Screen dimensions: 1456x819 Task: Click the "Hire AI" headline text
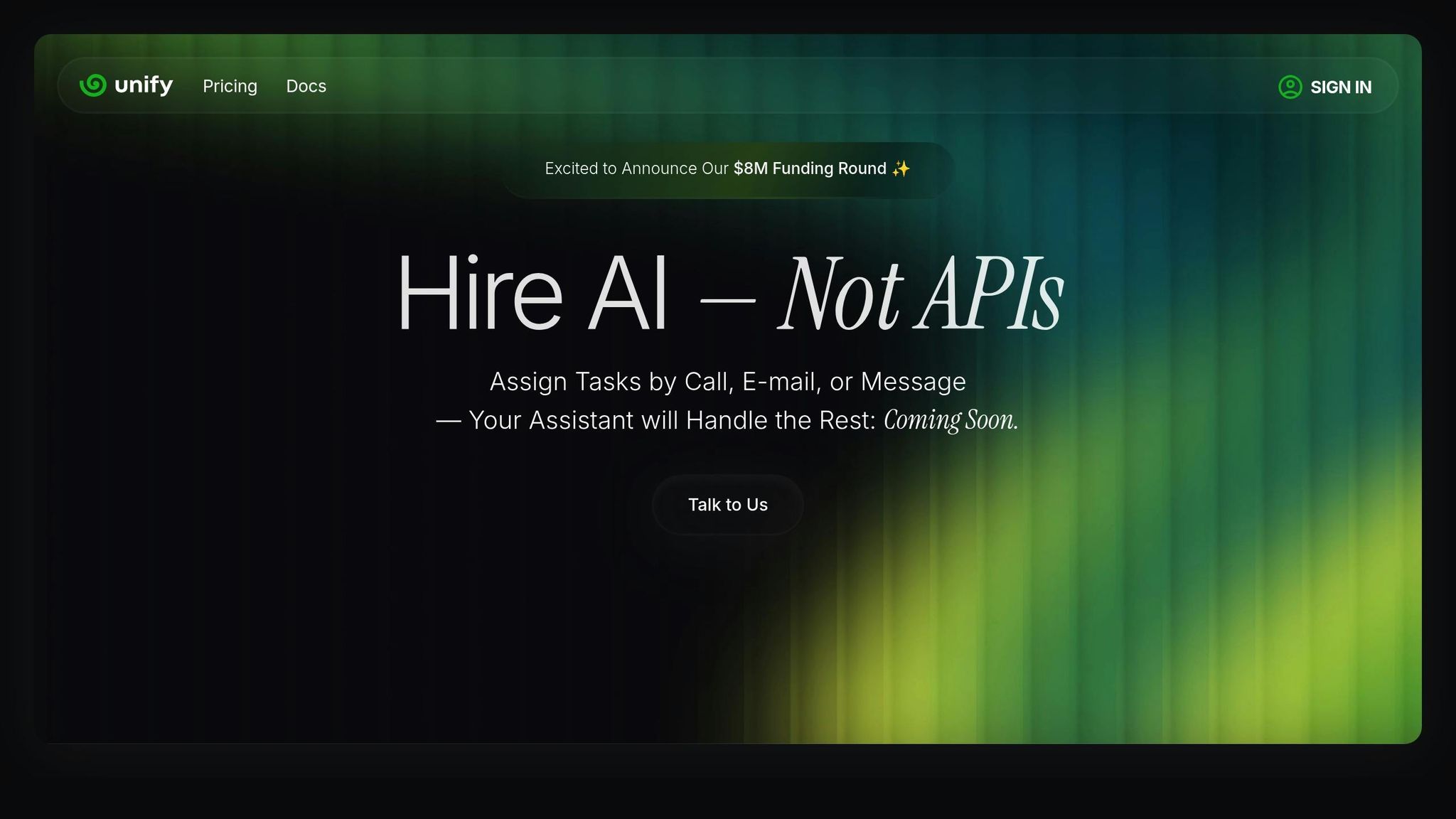click(532, 294)
